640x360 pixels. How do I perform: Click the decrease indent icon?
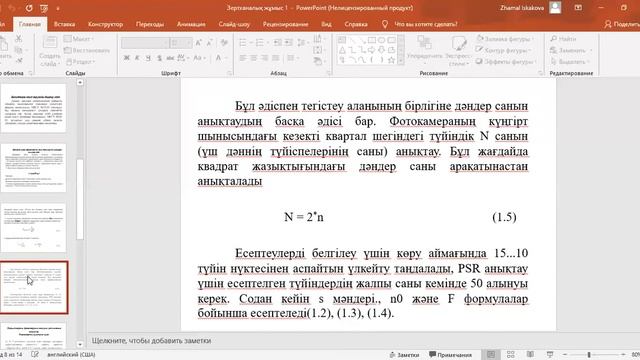pyautogui.click(x=278, y=42)
